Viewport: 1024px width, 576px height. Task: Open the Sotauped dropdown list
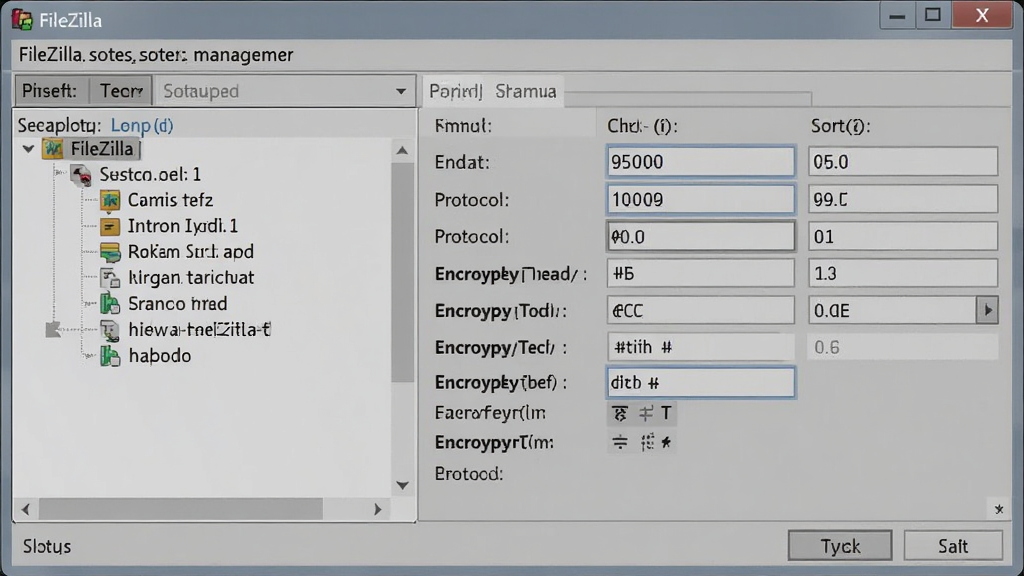click(400, 91)
